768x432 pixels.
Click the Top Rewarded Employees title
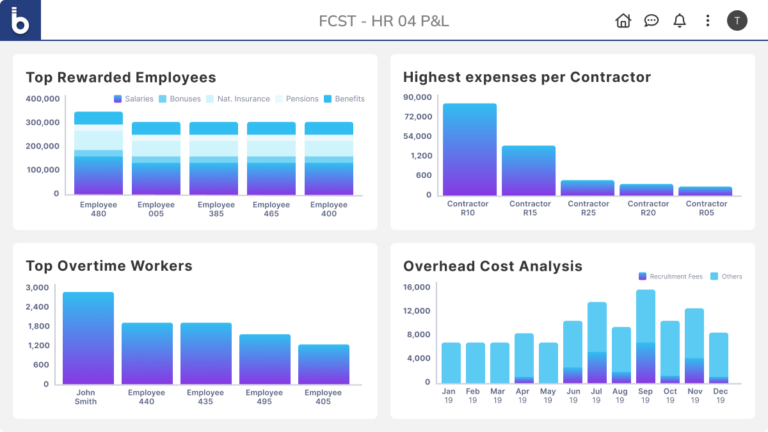coord(121,77)
